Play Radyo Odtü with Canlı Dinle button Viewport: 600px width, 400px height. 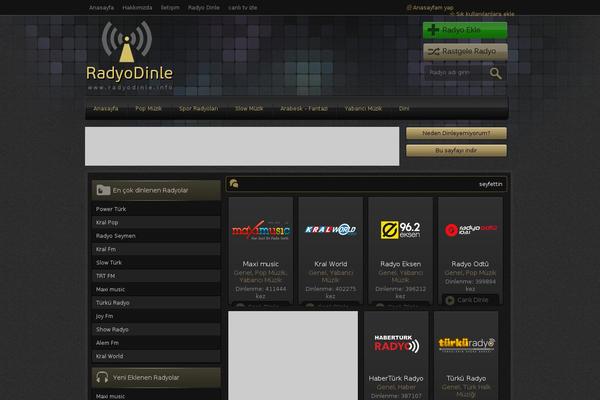(470, 300)
